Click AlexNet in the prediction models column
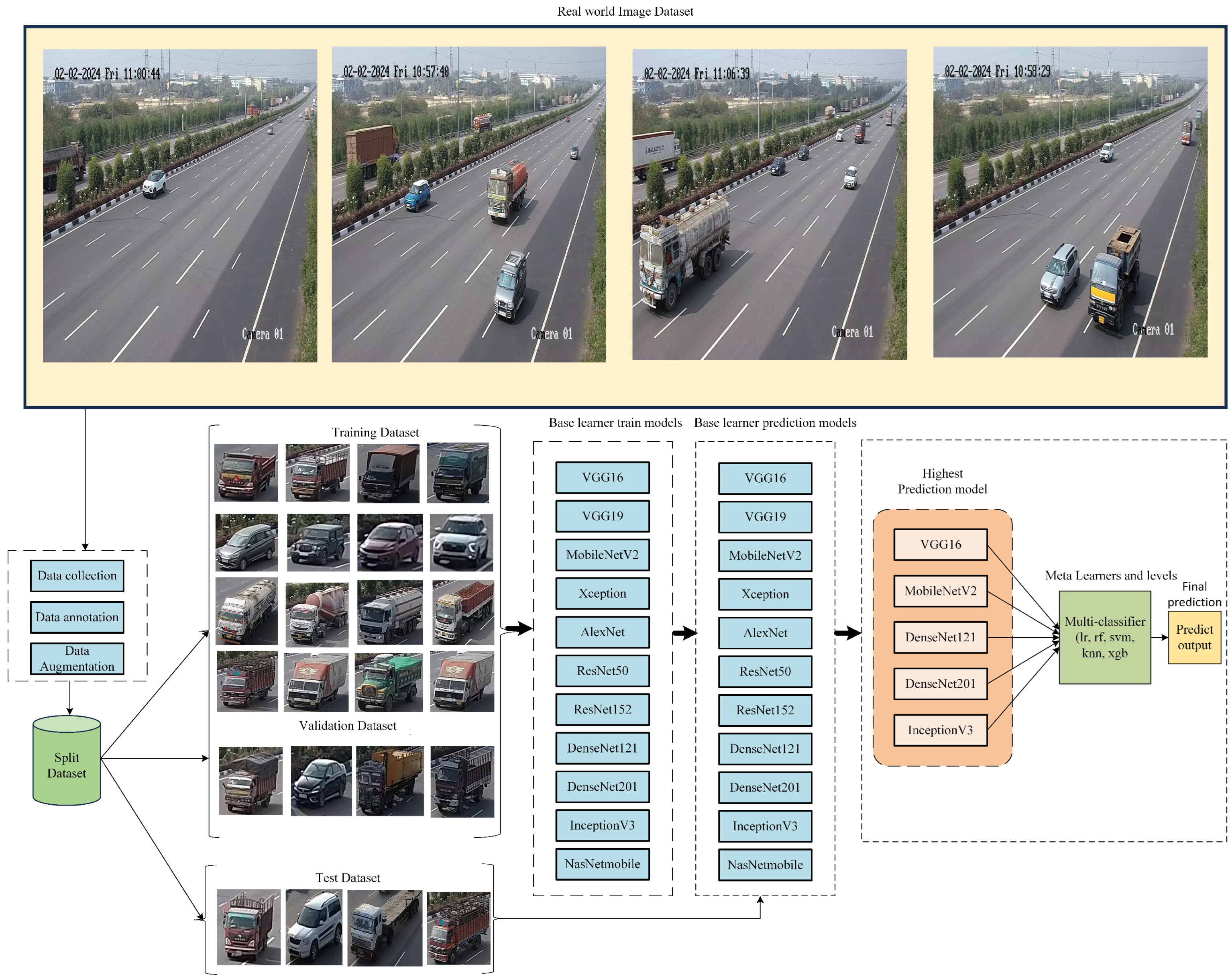 [x=765, y=633]
